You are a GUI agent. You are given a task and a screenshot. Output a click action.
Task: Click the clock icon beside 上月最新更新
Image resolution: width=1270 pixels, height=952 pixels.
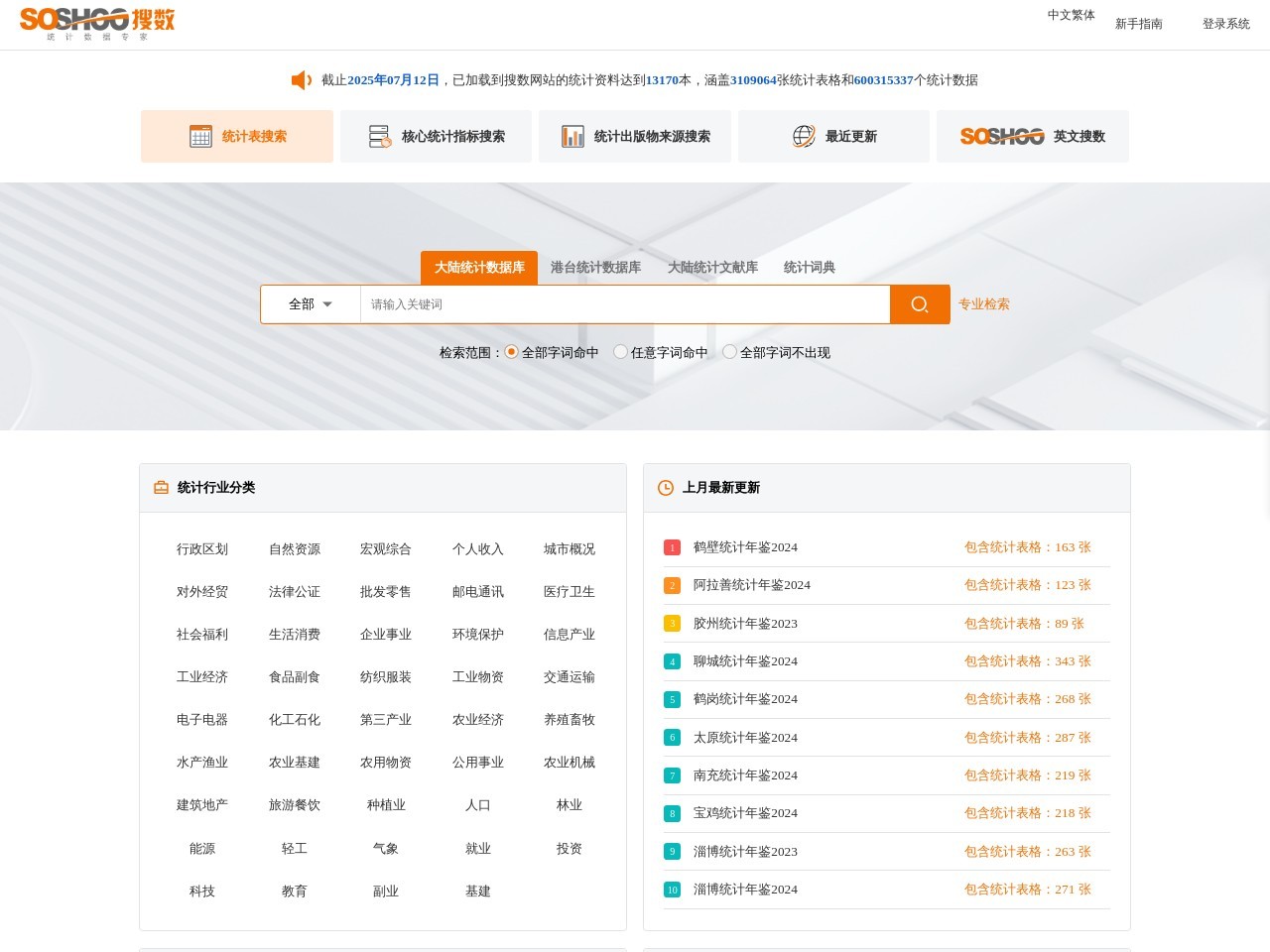pos(664,487)
